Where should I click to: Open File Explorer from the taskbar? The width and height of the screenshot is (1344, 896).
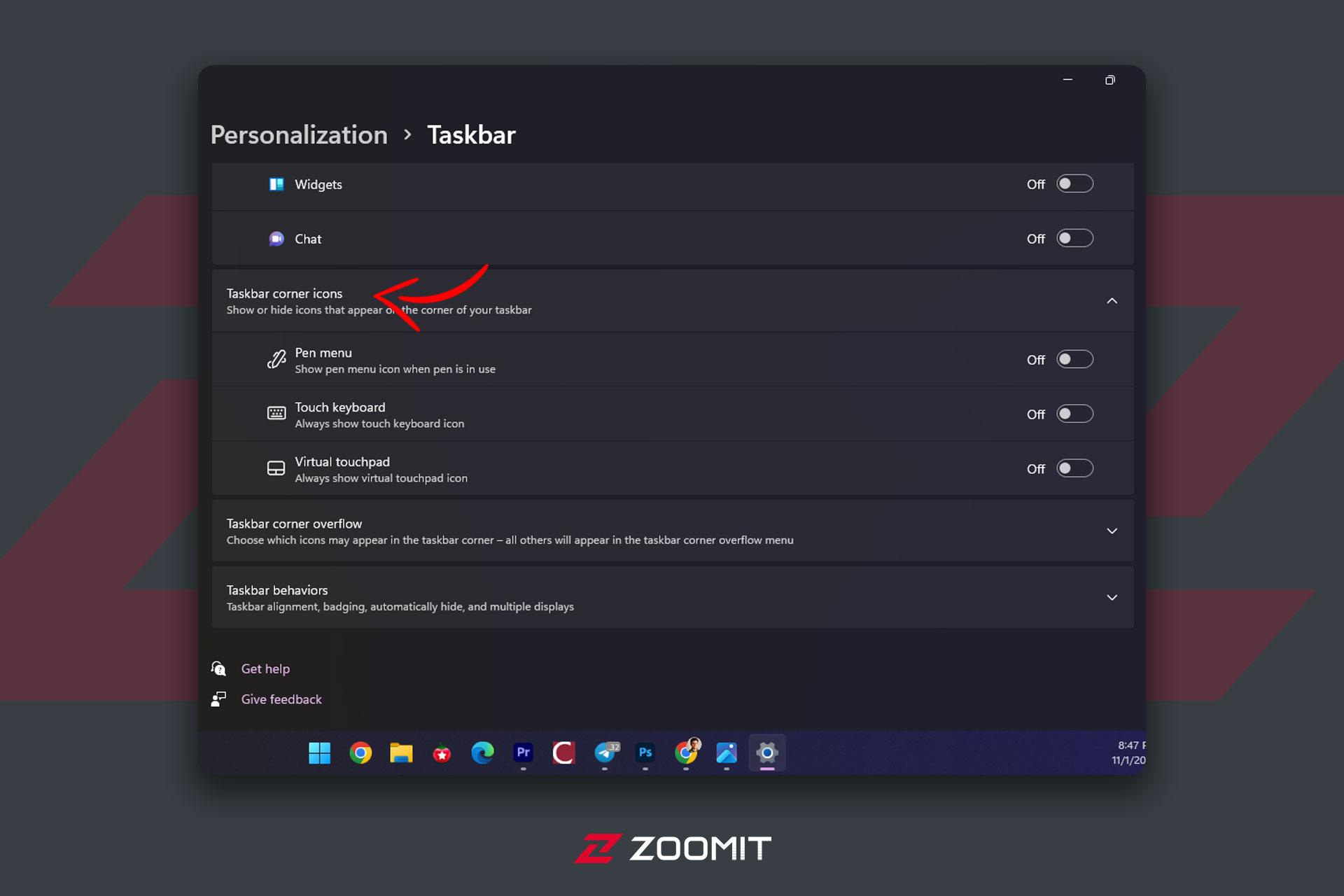click(x=401, y=753)
